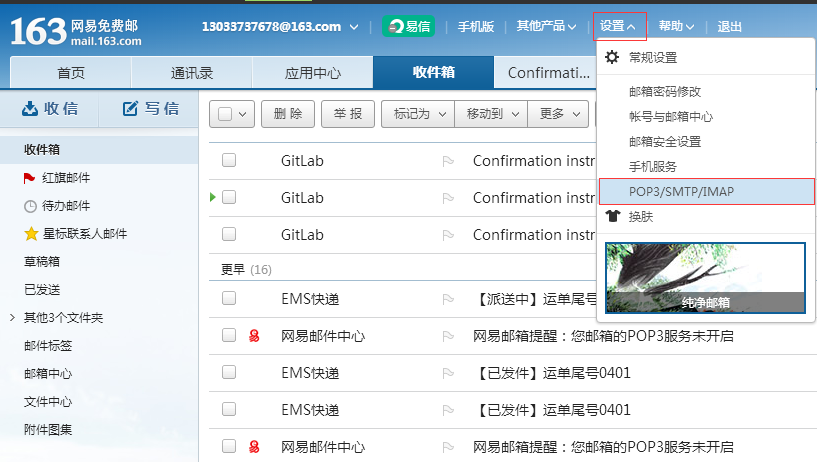Click the 写信 compose pencil icon
The image size is (817, 462).
(130, 108)
